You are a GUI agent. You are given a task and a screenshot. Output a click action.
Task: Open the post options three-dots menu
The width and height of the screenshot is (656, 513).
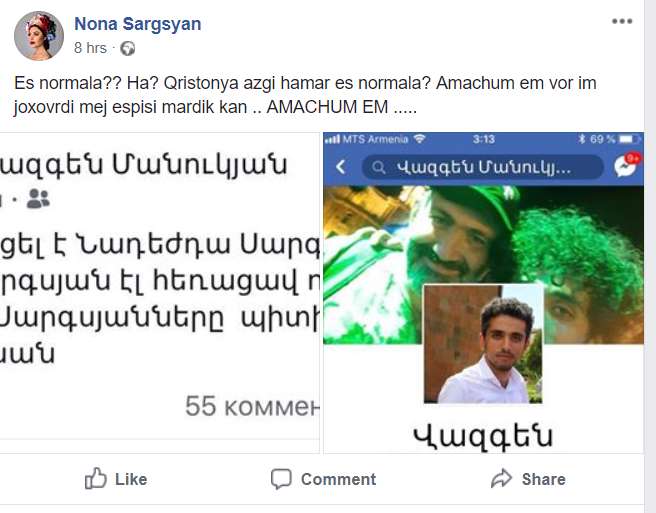coord(622,21)
